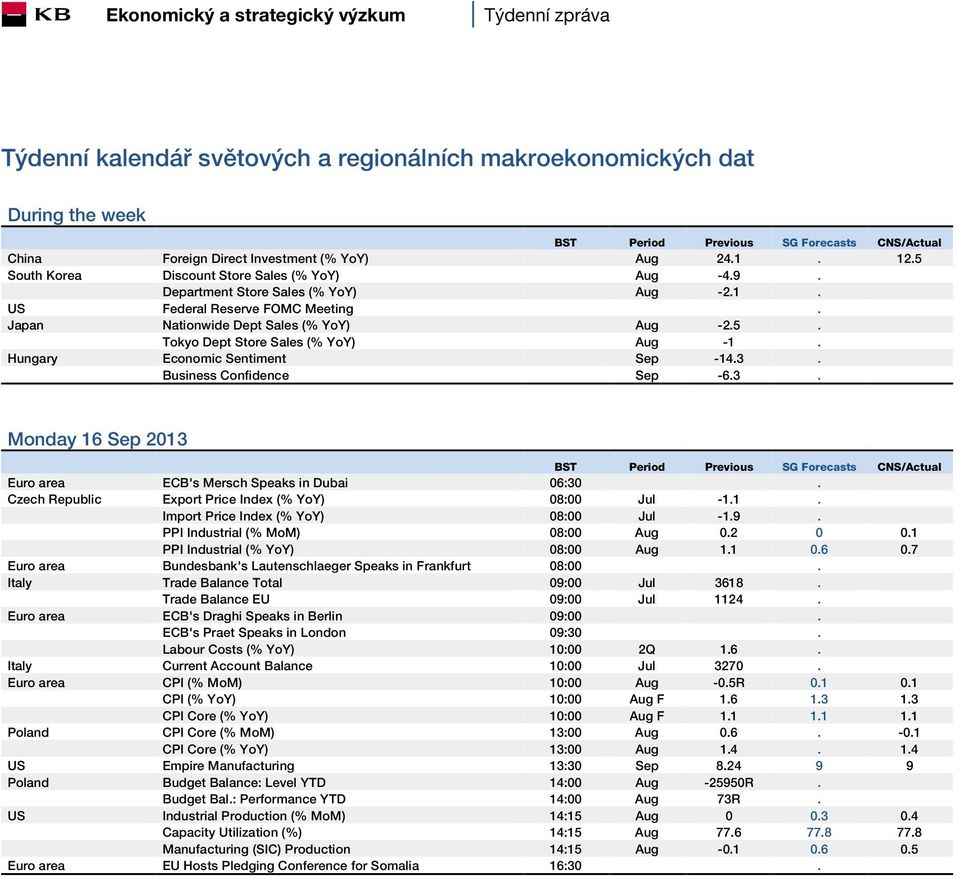Viewport: 960px width, 878px height.
Task: Click 'Manufacturing (SIC) Production' entry
Action: [x=256, y=849]
